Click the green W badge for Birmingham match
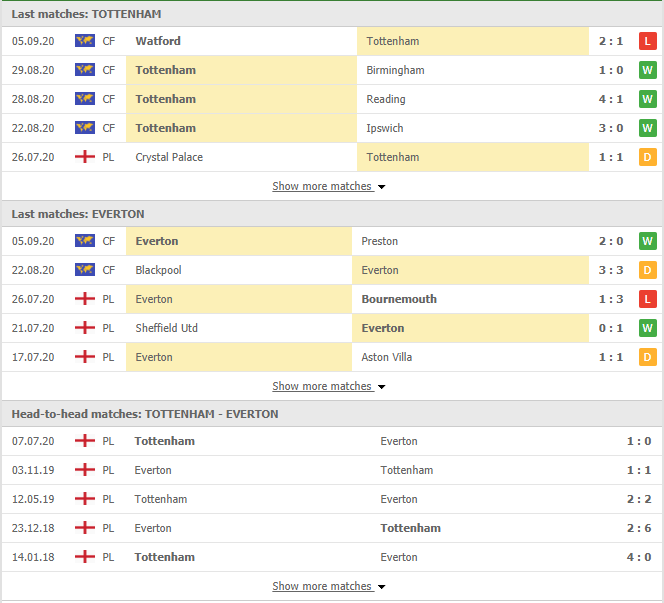 pos(647,70)
